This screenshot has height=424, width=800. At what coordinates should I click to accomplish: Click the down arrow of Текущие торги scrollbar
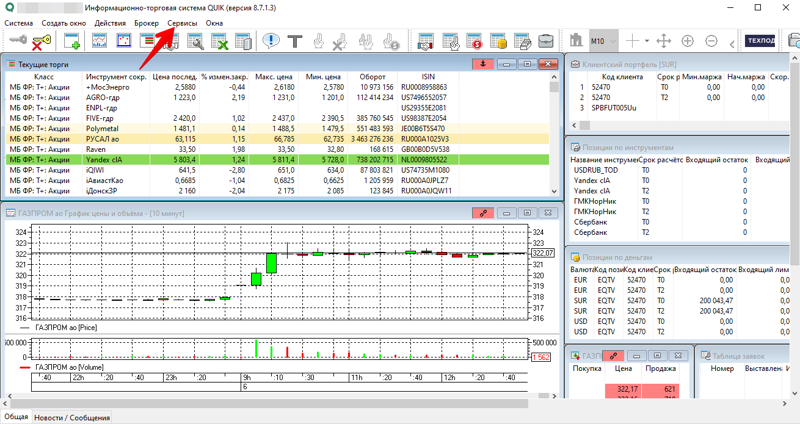pyautogui.click(x=555, y=191)
